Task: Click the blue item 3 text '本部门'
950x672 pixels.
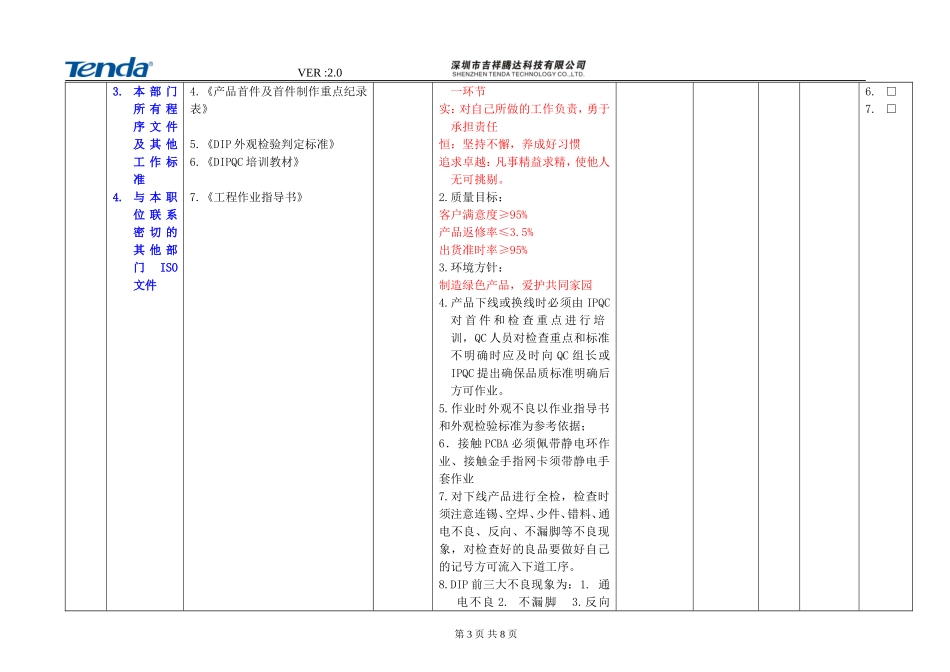Action: pyautogui.click(x=155, y=91)
